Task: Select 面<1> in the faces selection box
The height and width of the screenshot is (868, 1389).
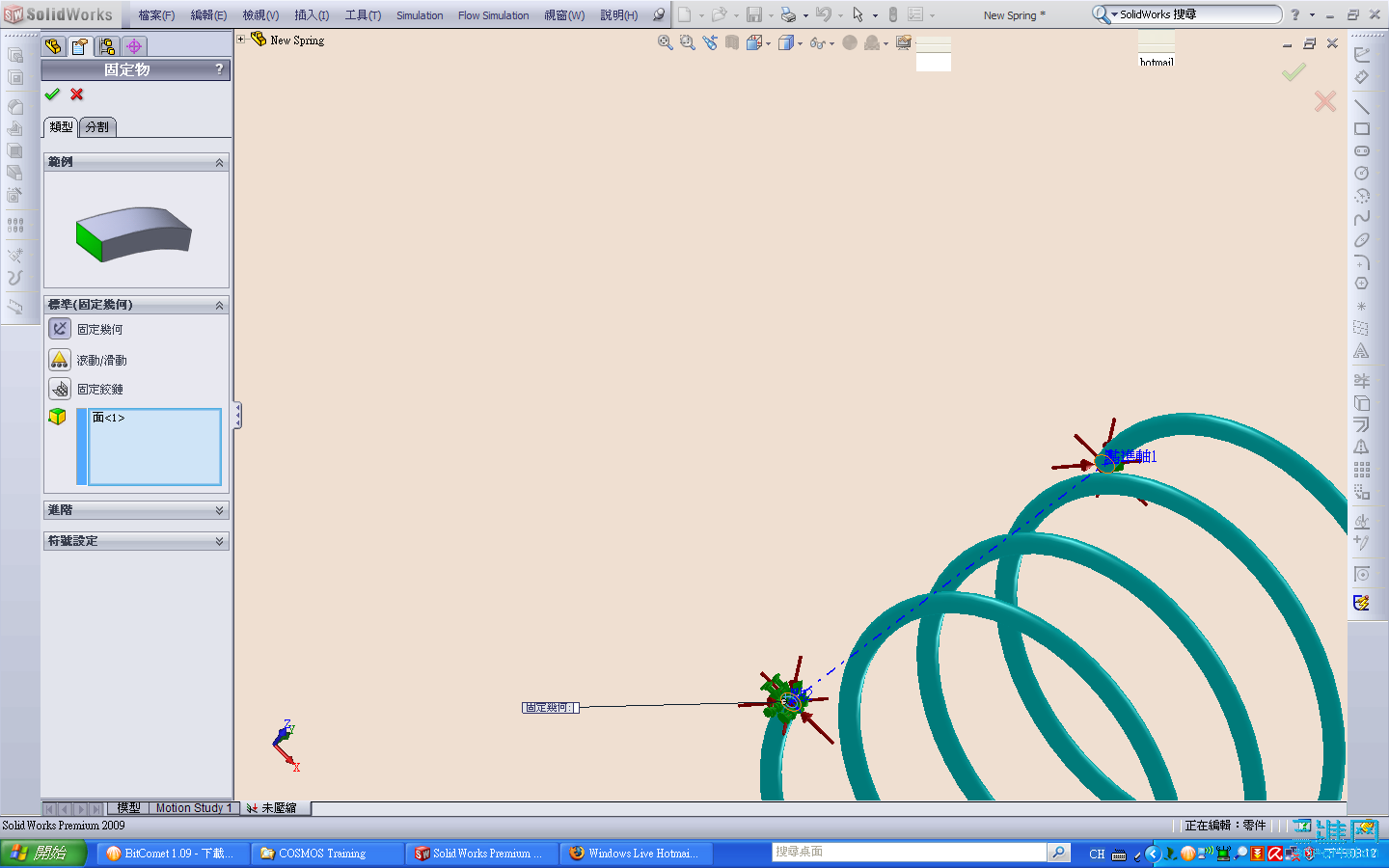Action: point(108,418)
